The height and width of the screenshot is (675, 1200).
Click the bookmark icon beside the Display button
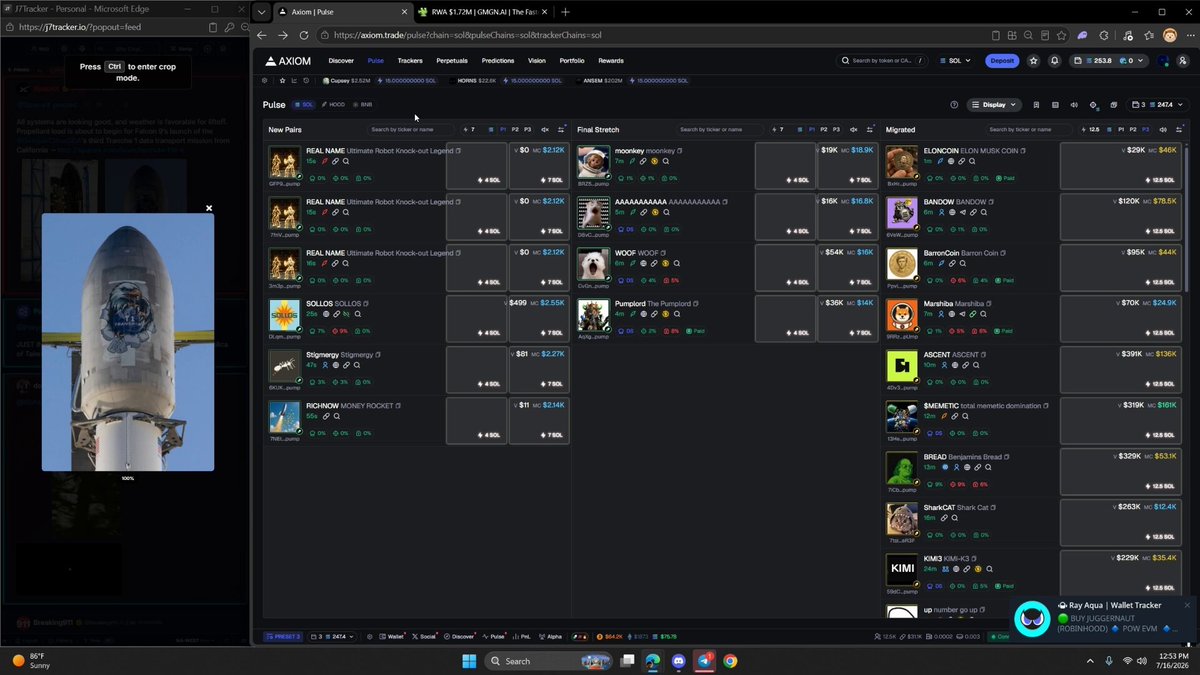1037,104
